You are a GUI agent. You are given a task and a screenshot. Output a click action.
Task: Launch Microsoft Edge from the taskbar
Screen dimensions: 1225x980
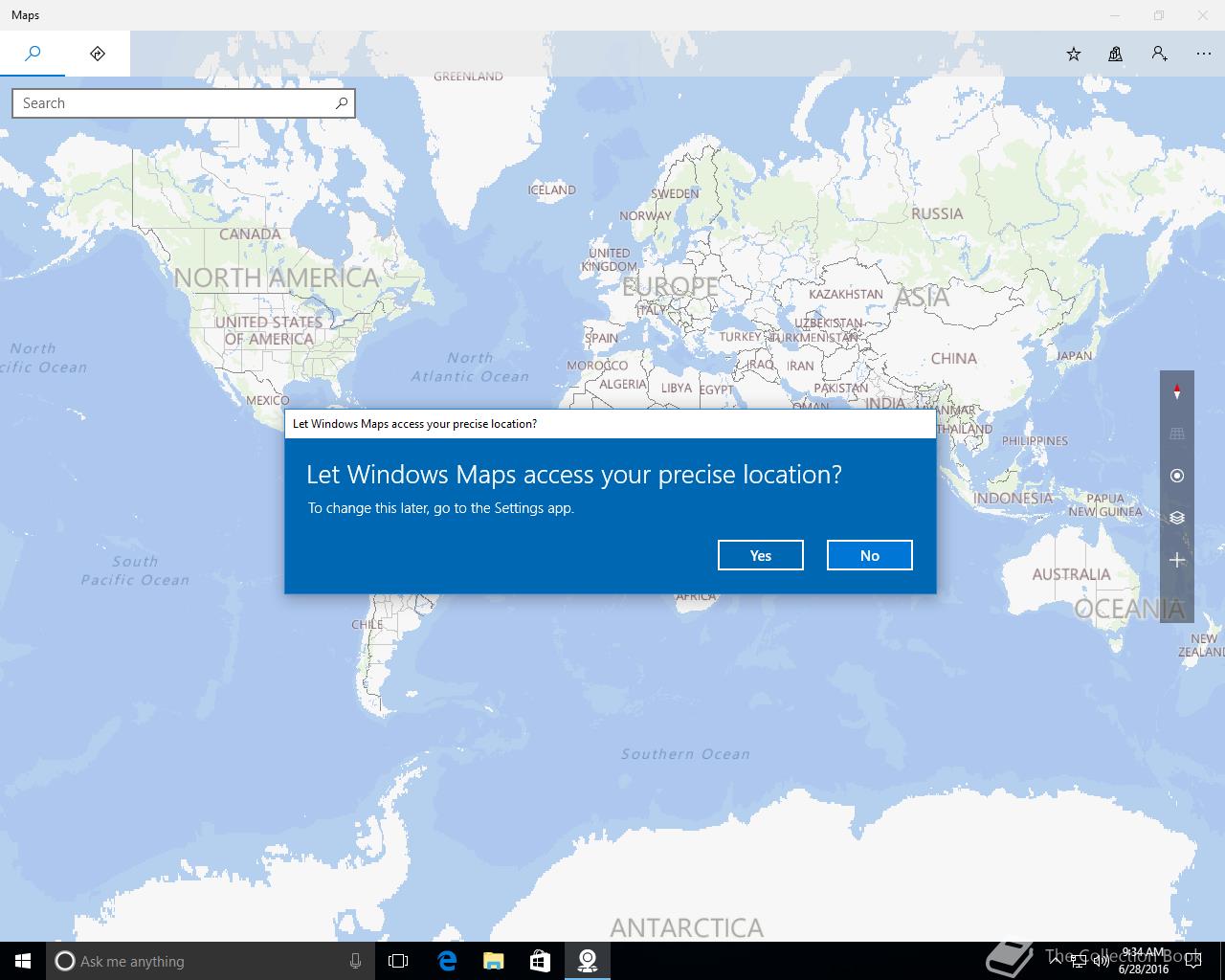click(447, 961)
